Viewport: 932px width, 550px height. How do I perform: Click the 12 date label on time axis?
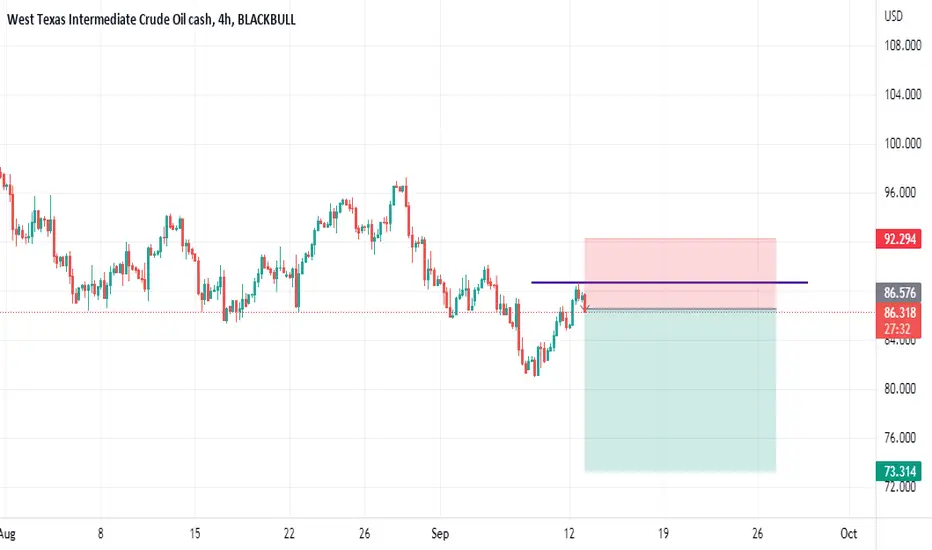tap(569, 533)
